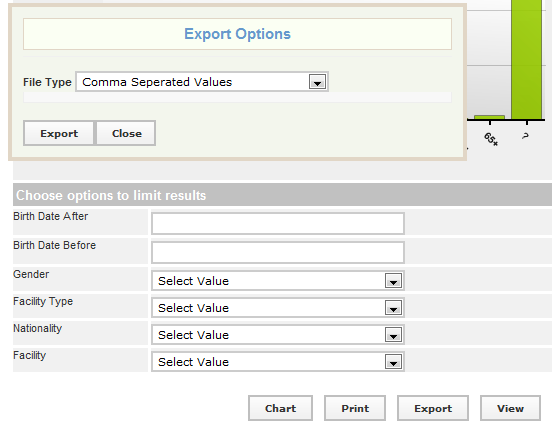Click the Export Options title header

click(x=237, y=34)
